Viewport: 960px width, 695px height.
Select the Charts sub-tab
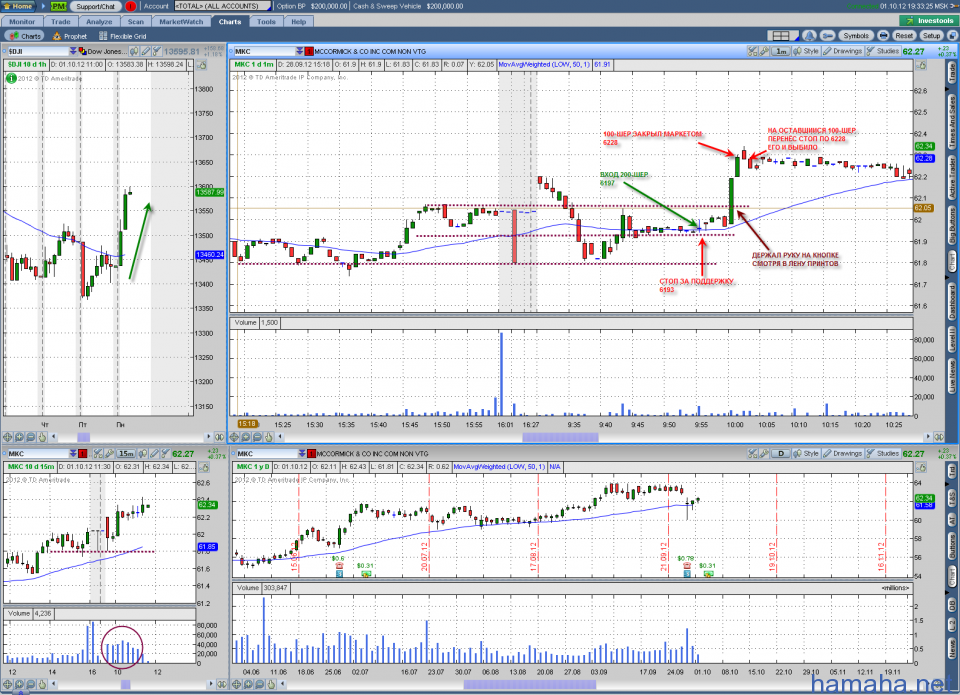(26, 36)
